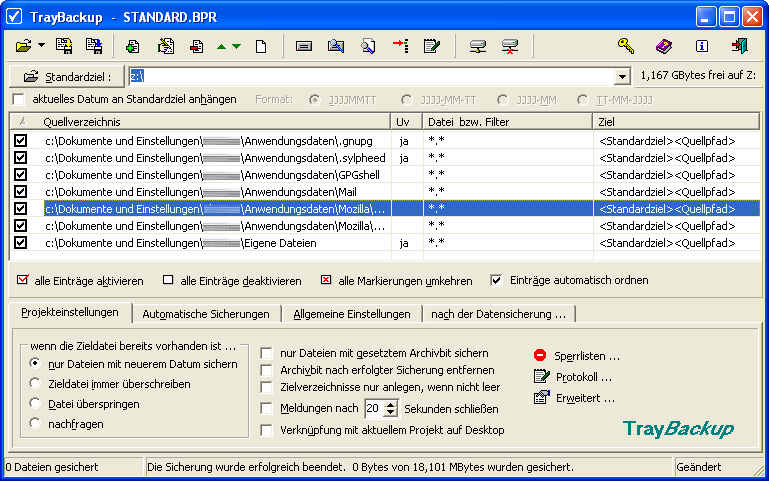Exit via the door icon in toolbar
Image resolution: width=769 pixels, height=481 pixels.
point(739,47)
